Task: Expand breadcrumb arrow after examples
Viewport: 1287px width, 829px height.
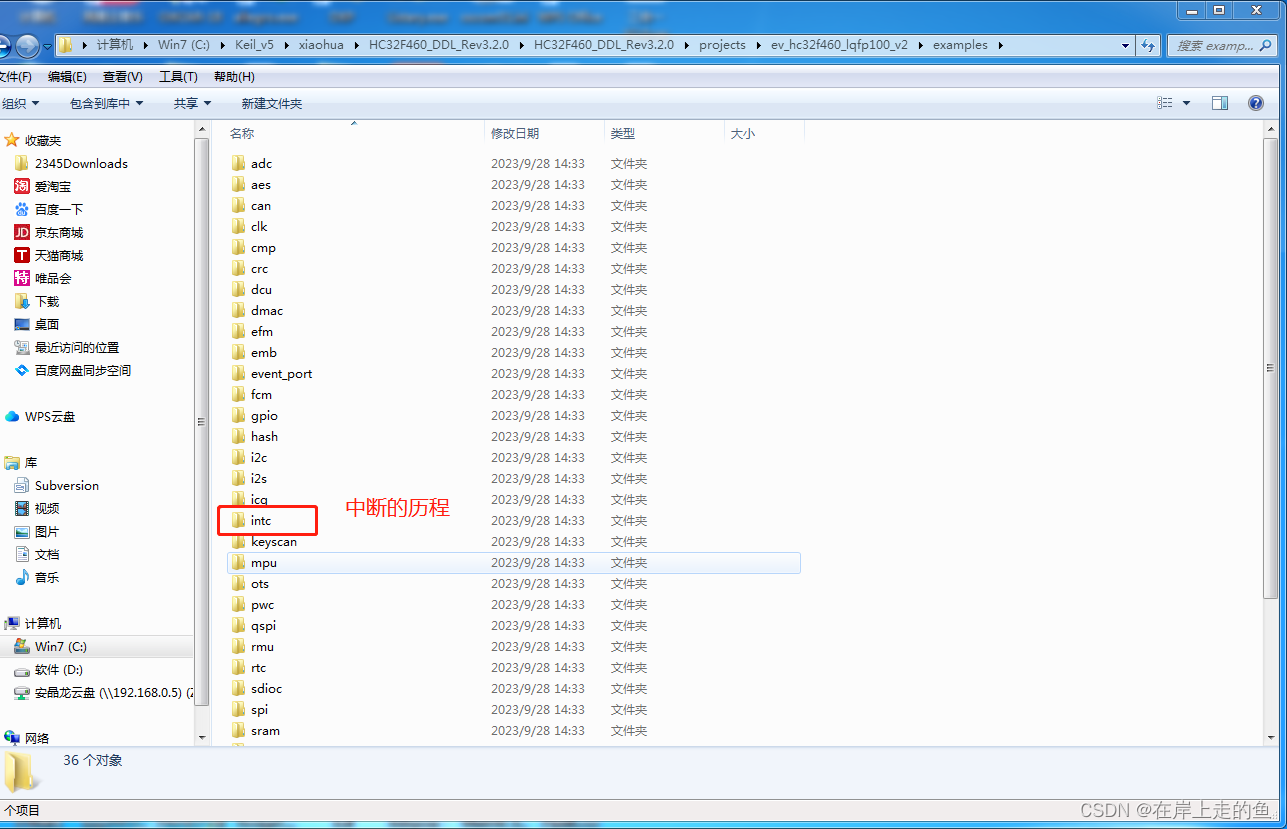Action: click(x=1000, y=45)
